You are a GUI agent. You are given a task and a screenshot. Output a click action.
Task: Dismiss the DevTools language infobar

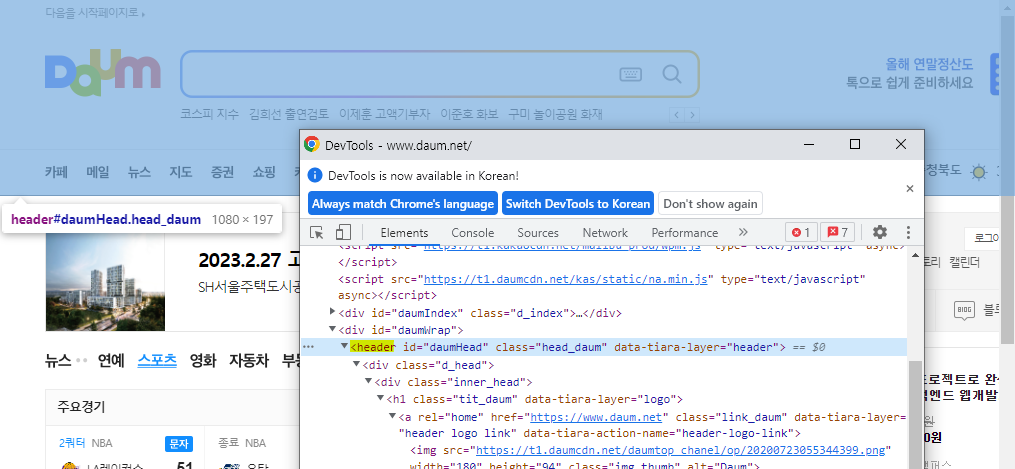(x=909, y=188)
